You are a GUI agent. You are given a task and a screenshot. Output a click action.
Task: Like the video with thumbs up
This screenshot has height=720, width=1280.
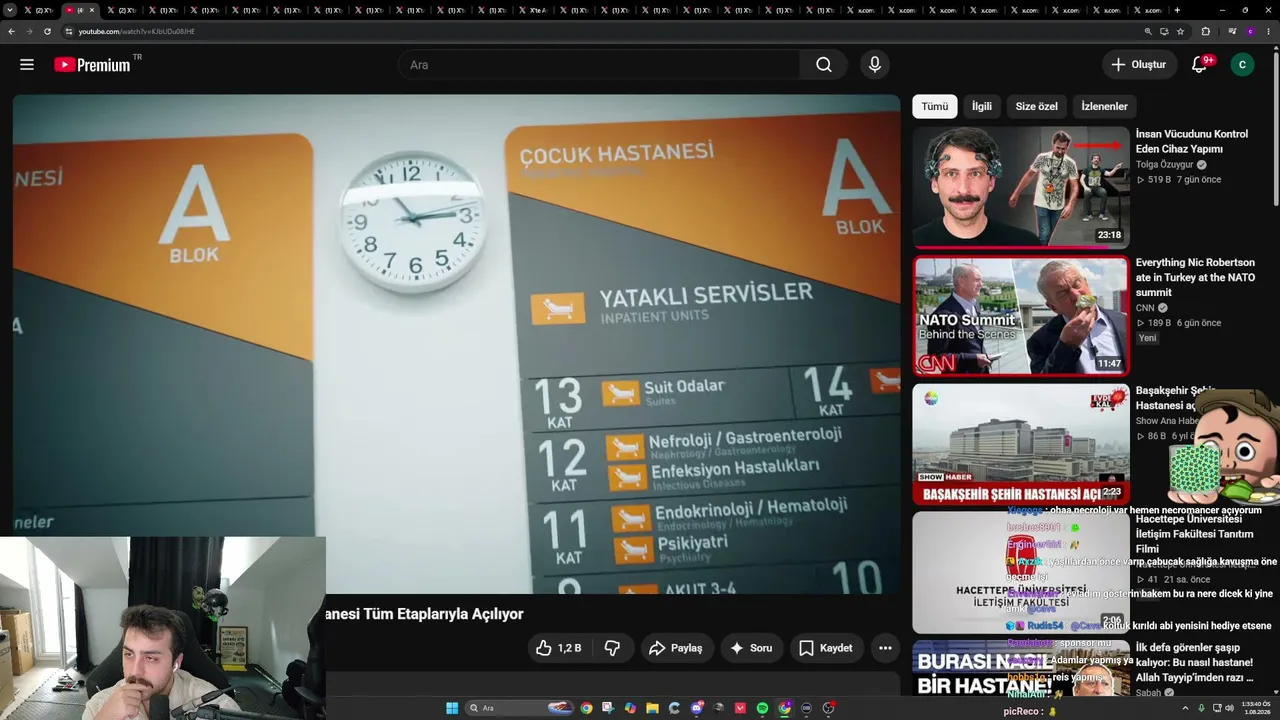pos(557,648)
